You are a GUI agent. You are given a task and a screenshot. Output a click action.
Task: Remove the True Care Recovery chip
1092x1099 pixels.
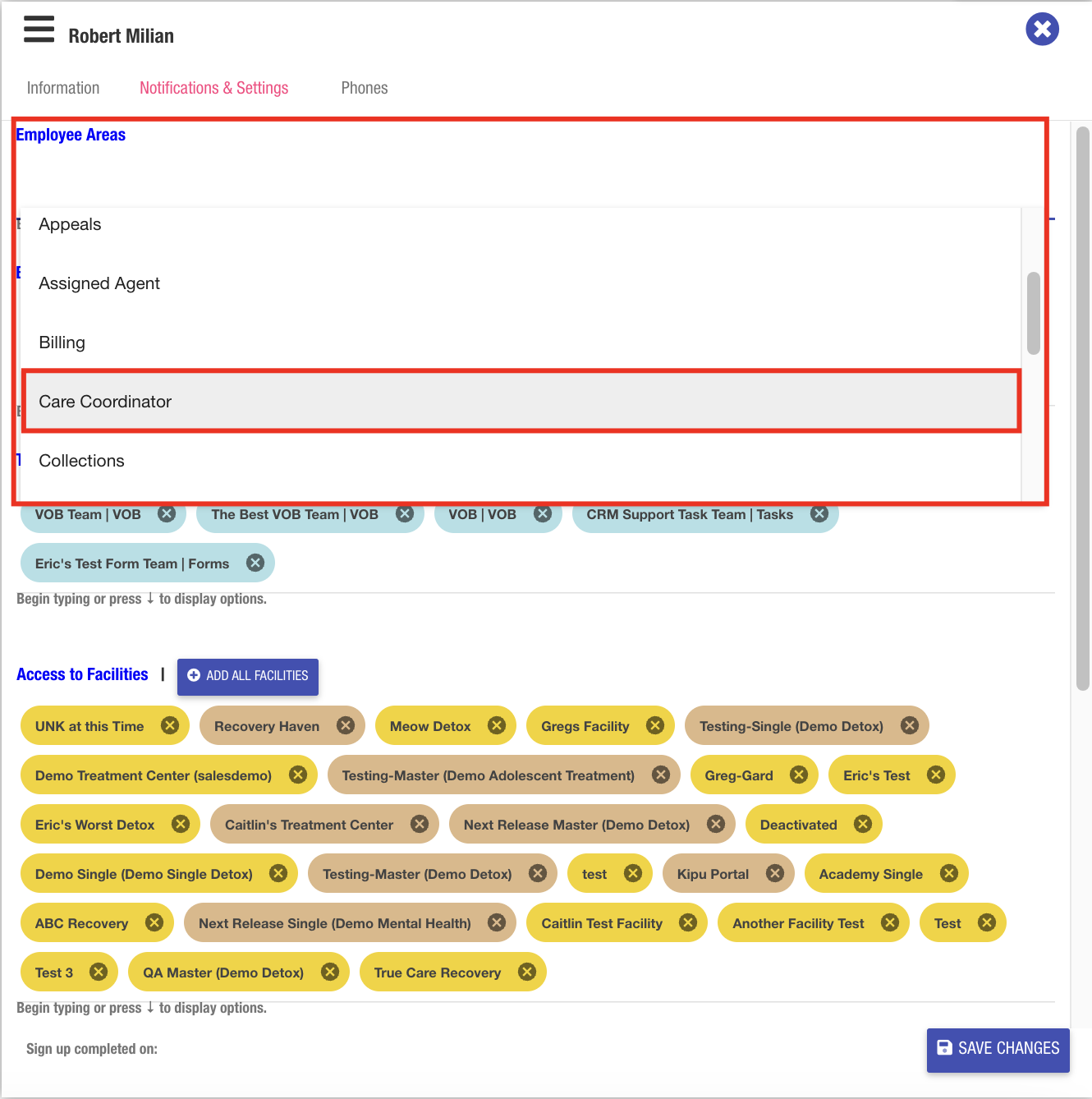pos(527,973)
